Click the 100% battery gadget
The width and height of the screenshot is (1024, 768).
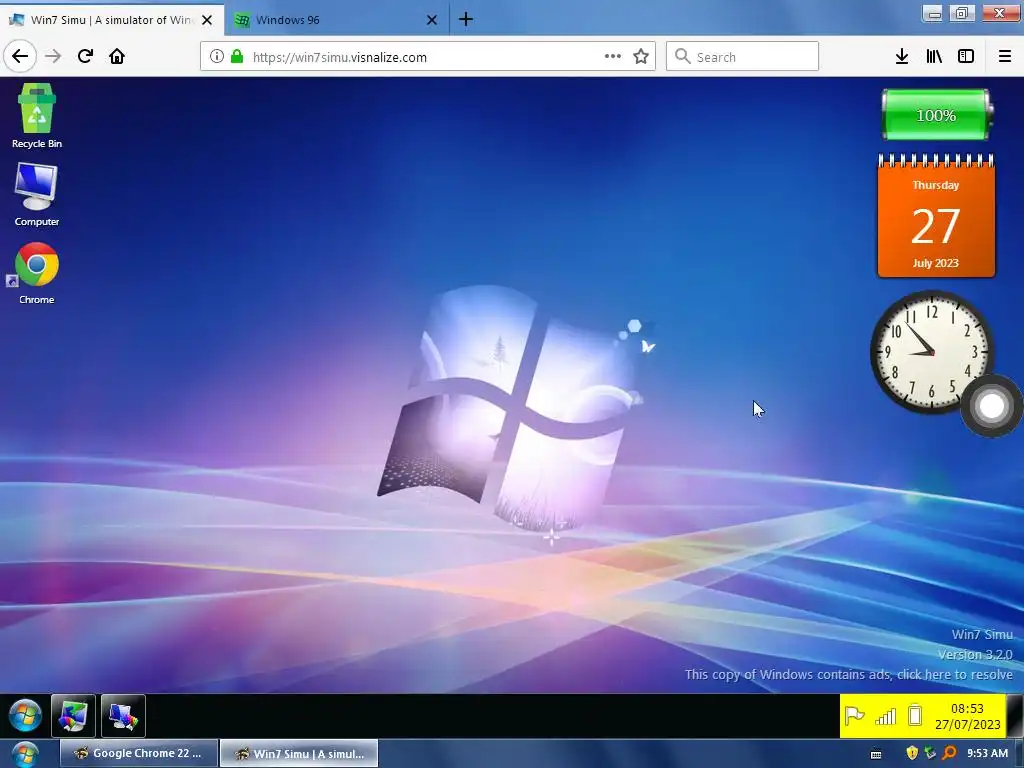(x=936, y=115)
